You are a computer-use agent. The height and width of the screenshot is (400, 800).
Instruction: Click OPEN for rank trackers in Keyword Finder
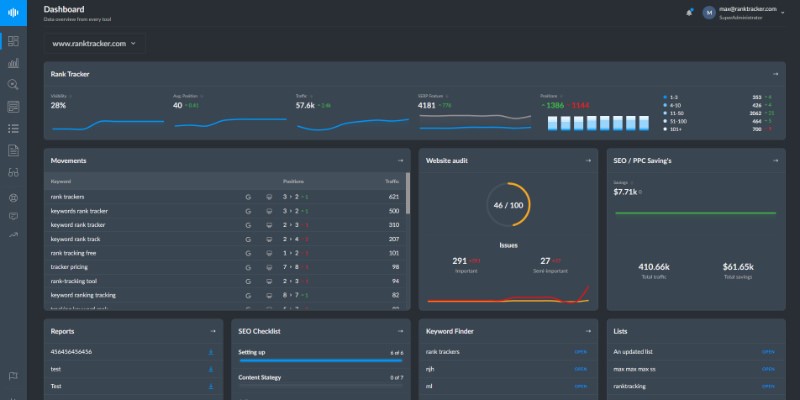point(581,352)
